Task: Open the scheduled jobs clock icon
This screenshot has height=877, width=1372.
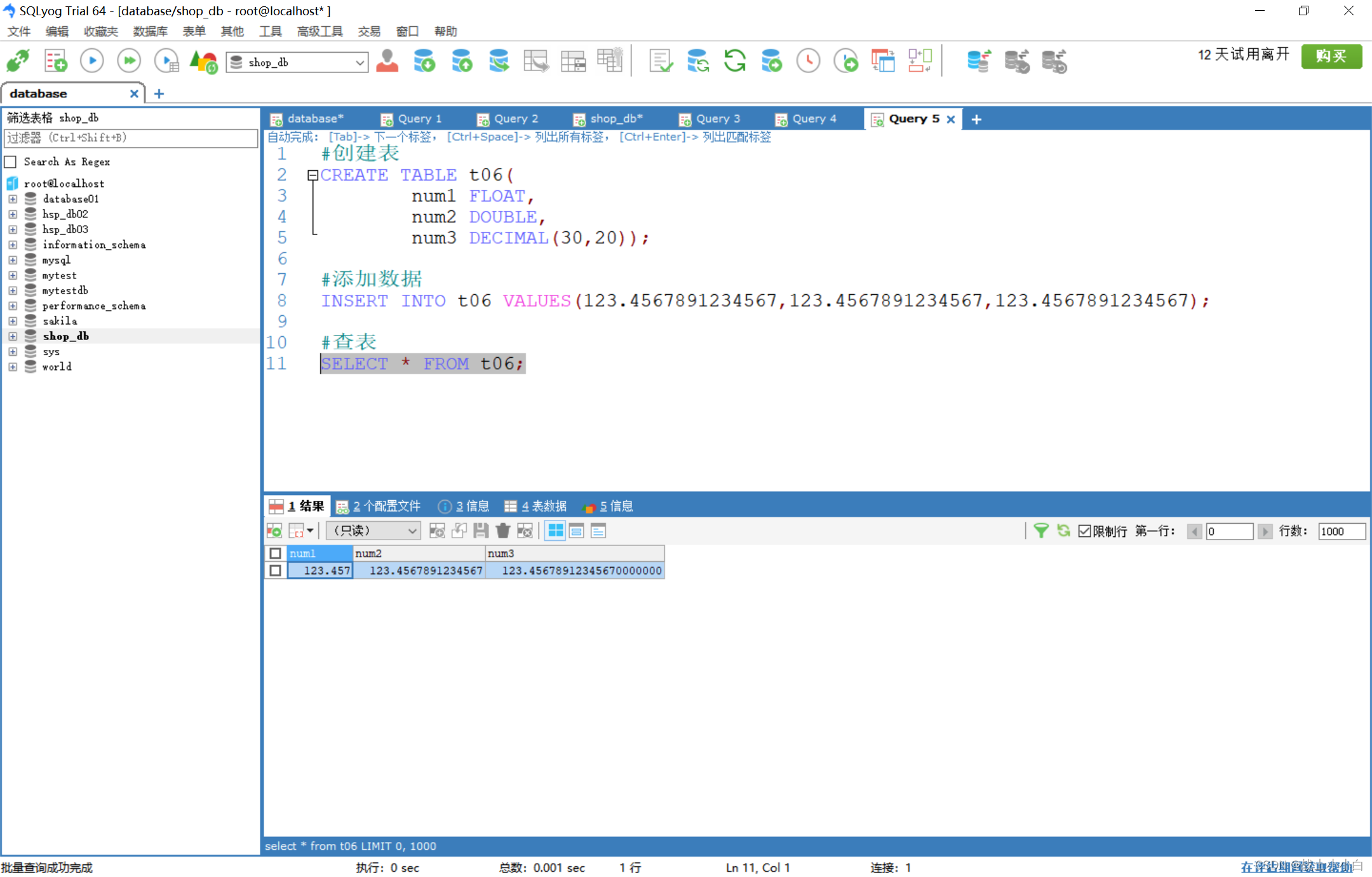Action: pos(809,62)
